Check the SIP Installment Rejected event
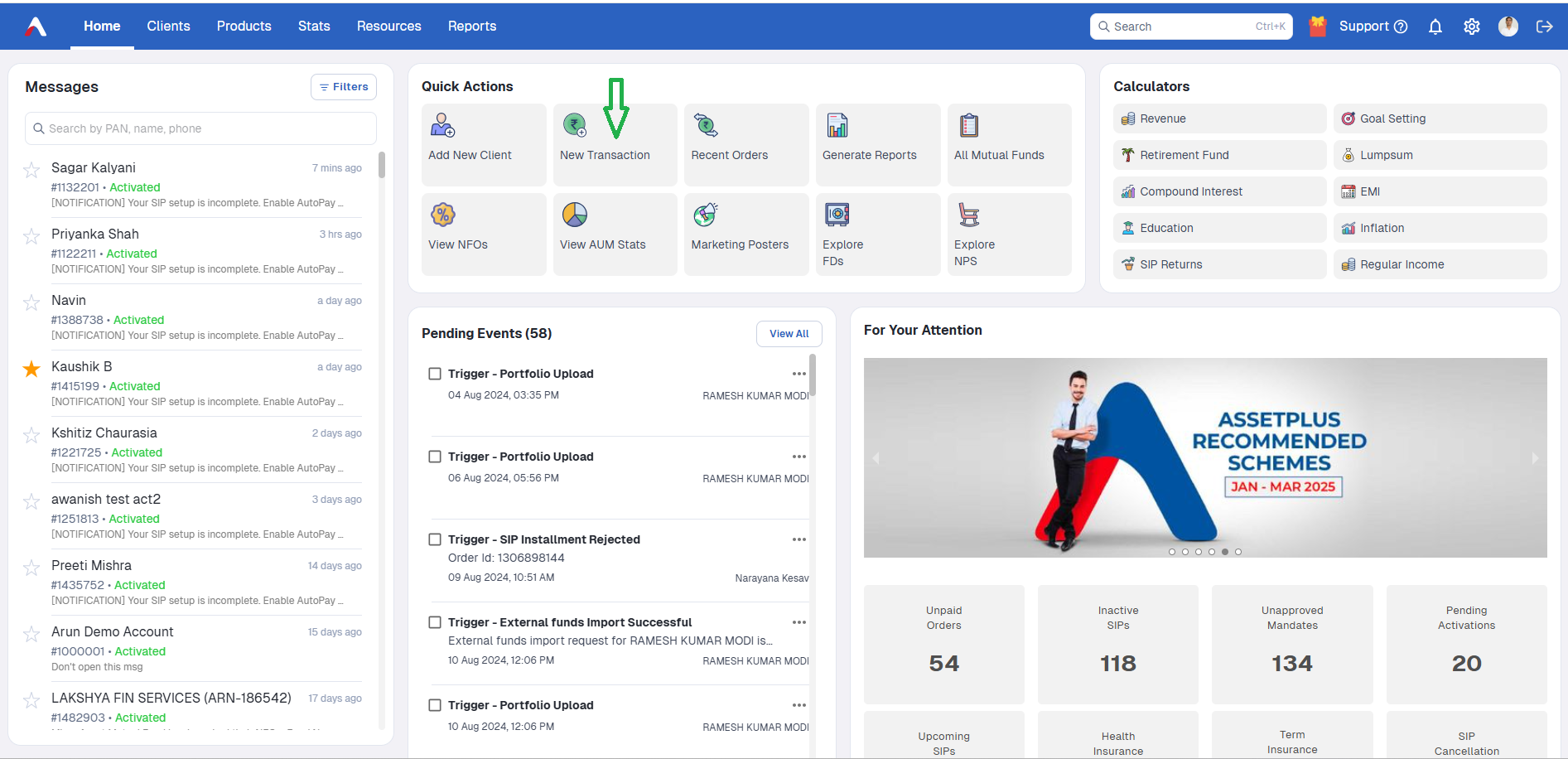Viewport: 1568px width, 759px height. (435, 539)
